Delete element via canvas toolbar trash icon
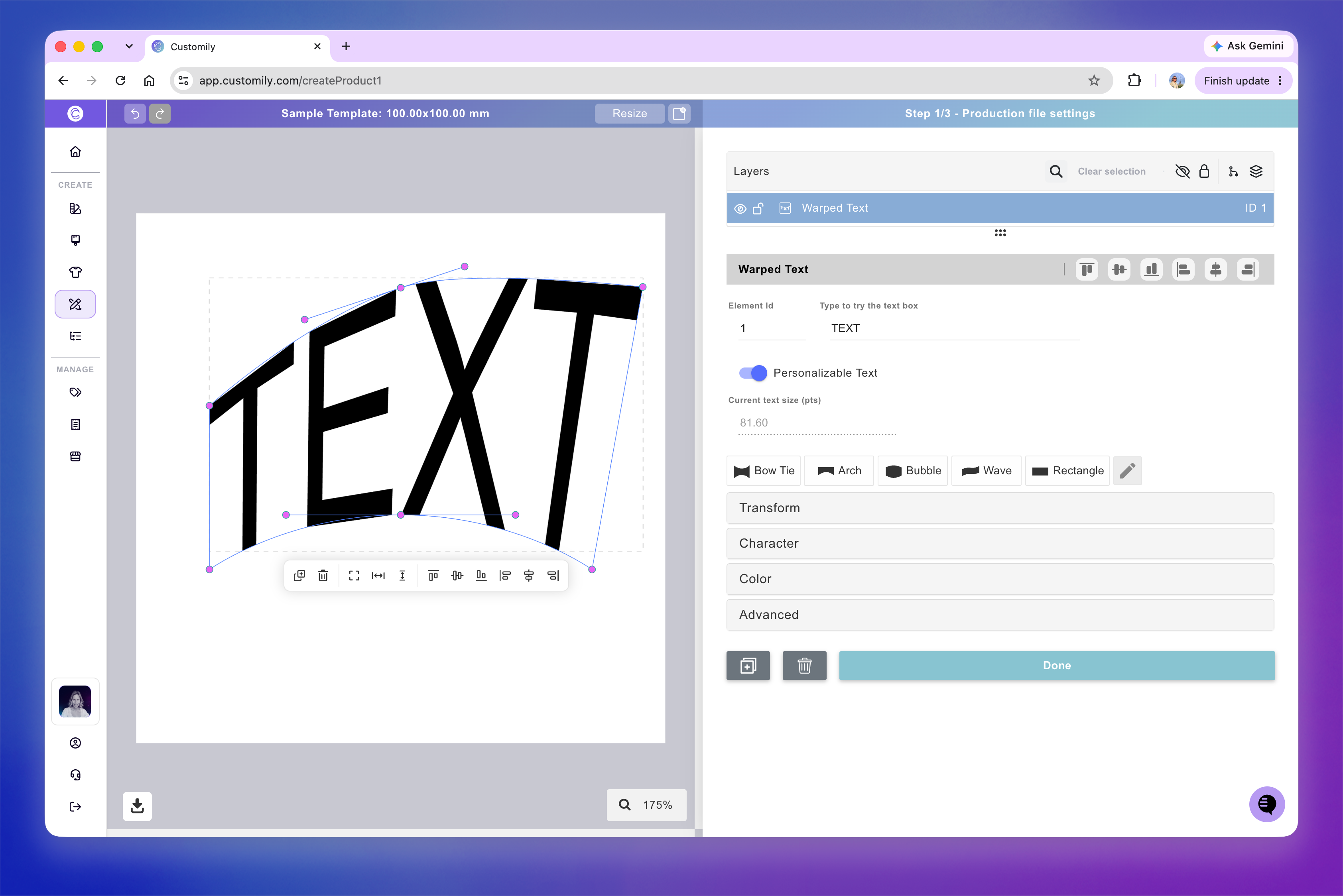Screen dimensions: 1343x896 (x=323, y=576)
